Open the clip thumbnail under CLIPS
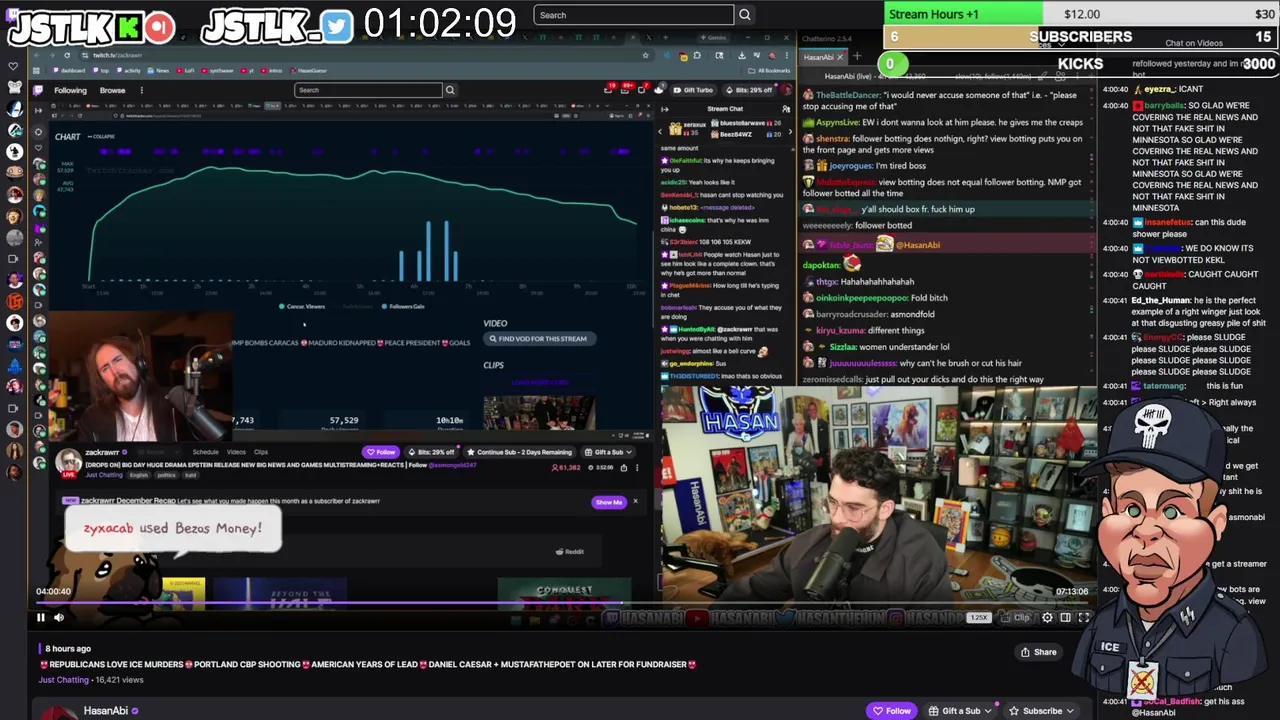1280x720 pixels. (x=539, y=411)
